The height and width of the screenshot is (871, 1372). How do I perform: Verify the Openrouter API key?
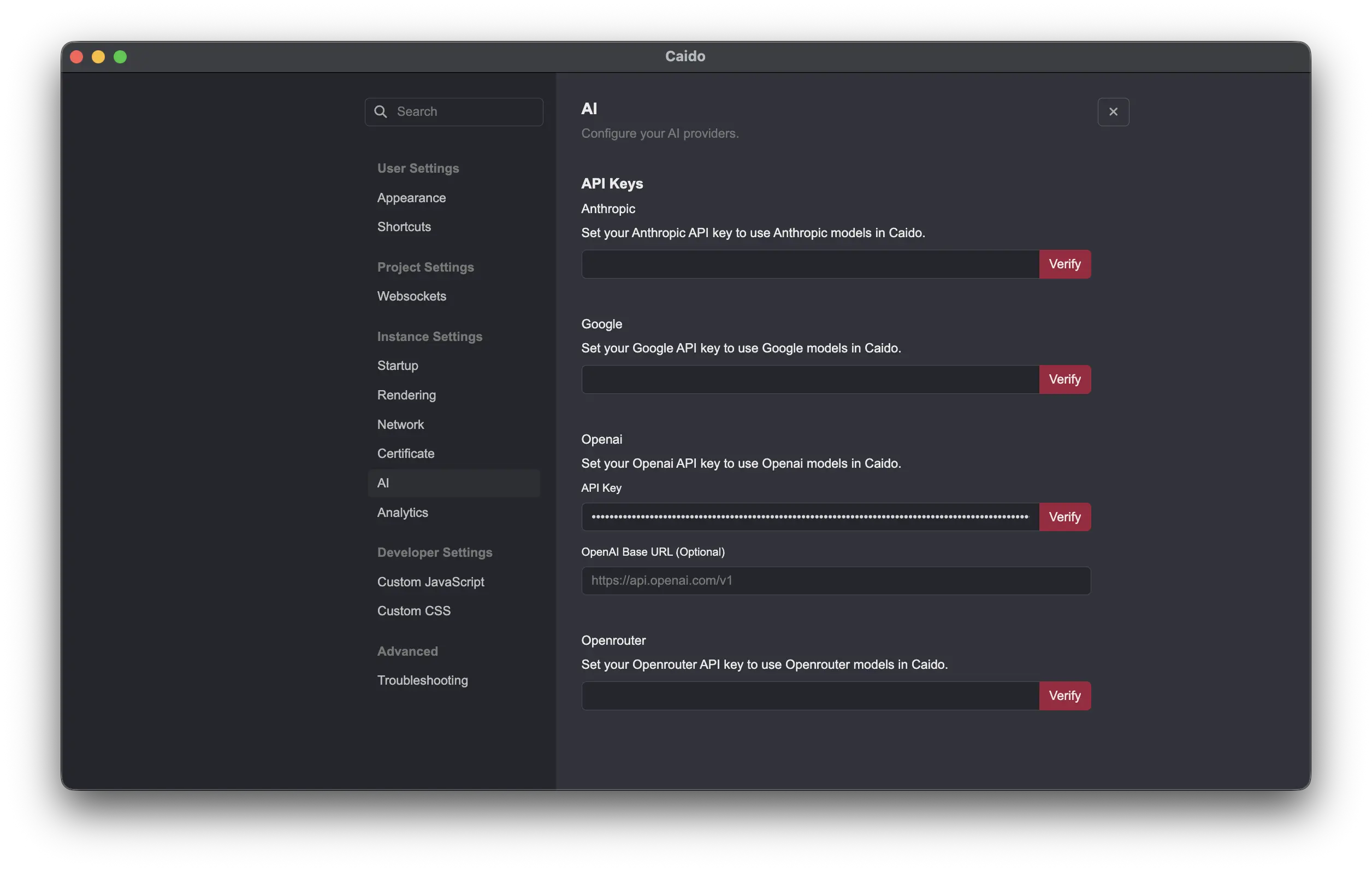coord(1064,696)
